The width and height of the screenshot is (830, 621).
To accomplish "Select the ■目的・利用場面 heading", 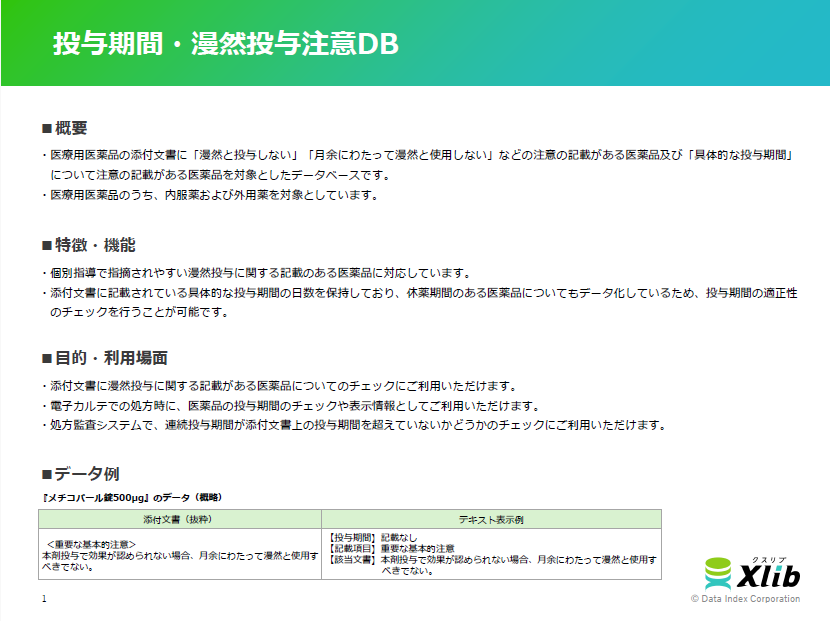I will (105, 358).
